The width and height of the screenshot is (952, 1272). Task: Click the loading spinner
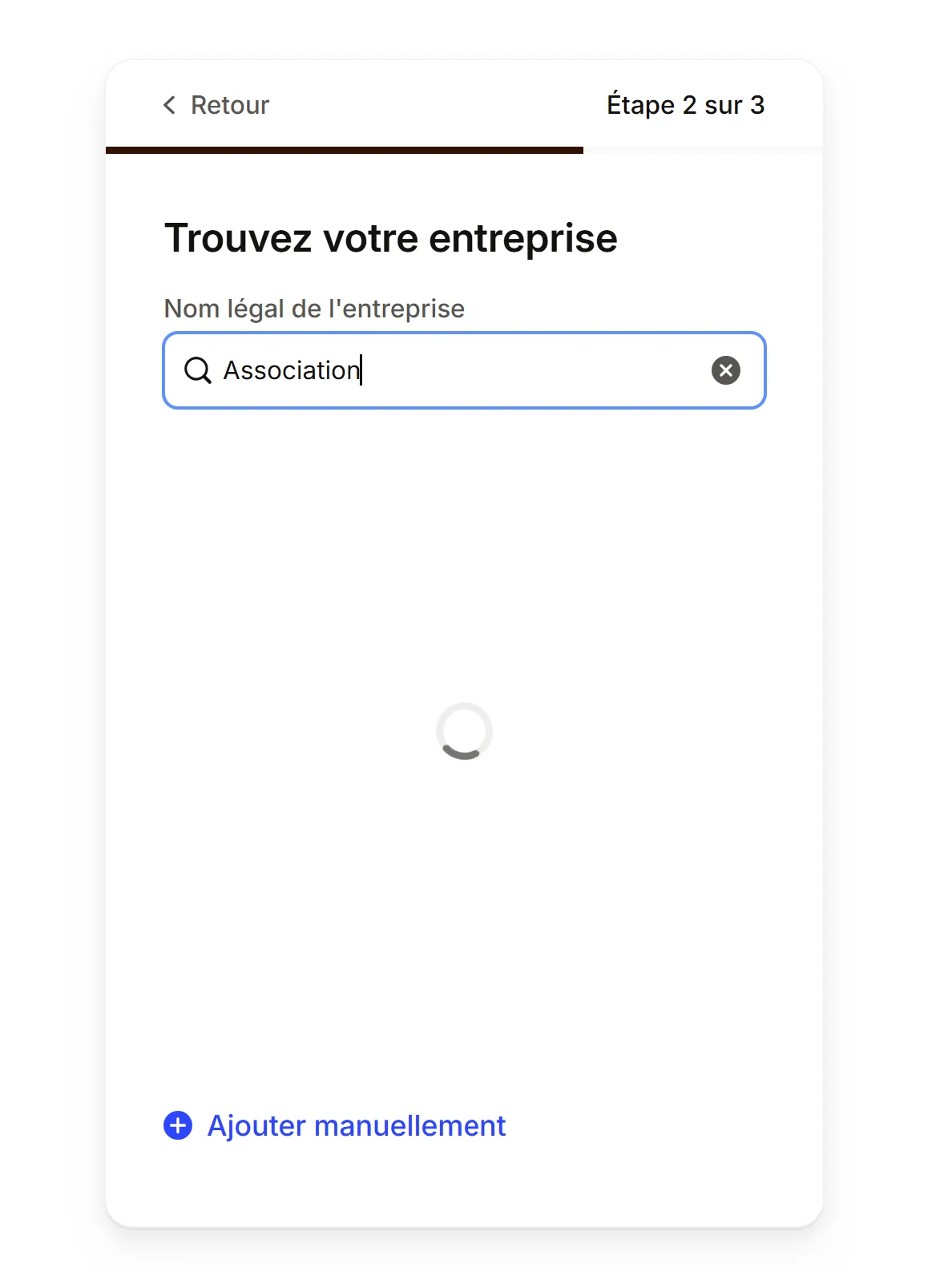[464, 731]
